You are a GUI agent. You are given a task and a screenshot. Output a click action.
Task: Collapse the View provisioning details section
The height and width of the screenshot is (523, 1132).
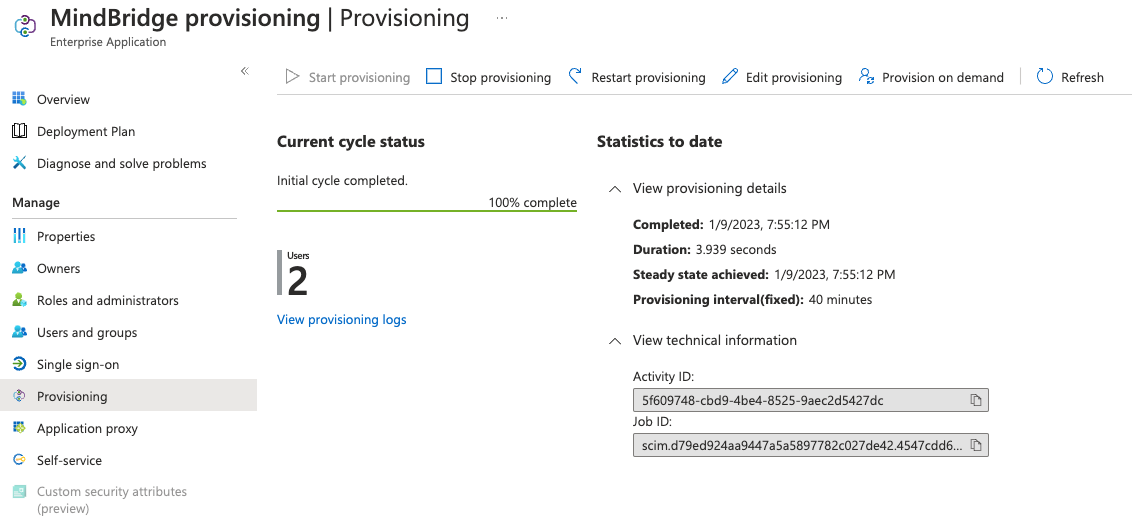point(615,189)
